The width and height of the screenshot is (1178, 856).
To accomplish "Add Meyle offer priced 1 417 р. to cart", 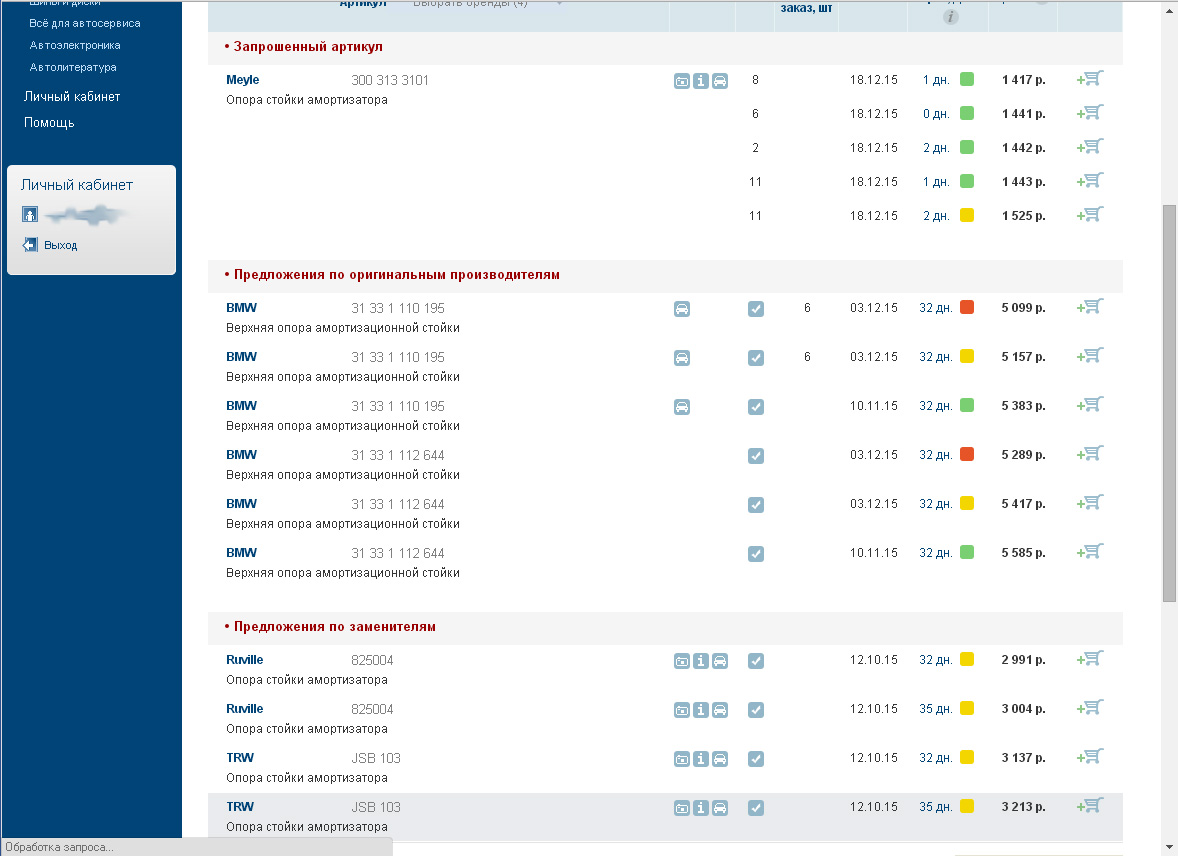I will (x=1090, y=79).
